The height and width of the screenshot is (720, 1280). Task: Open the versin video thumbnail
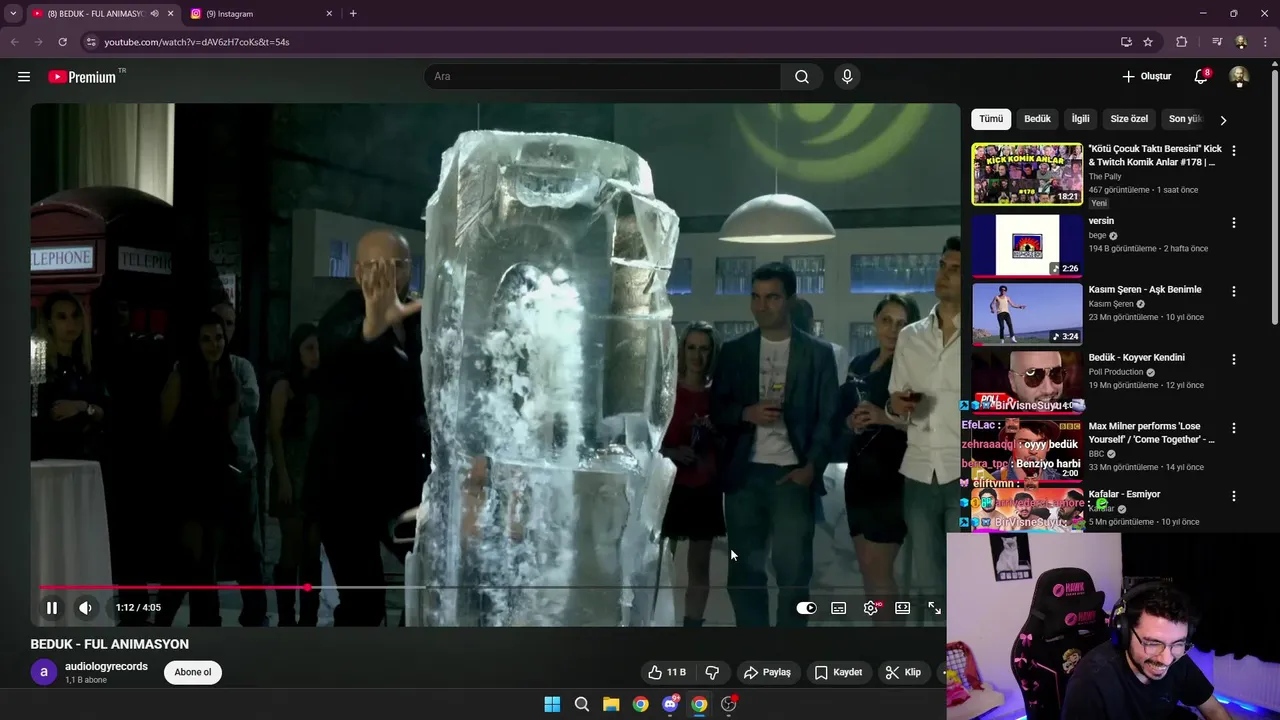point(1027,245)
